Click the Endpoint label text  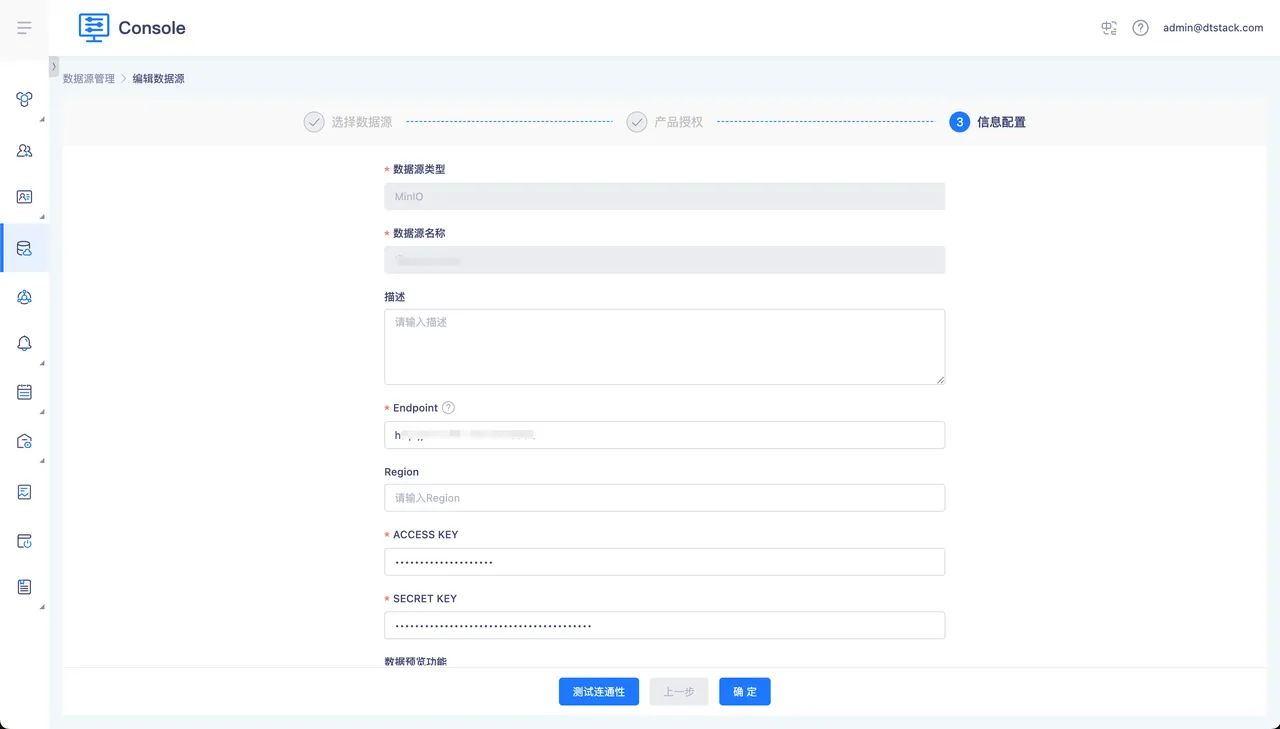pos(415,408)
